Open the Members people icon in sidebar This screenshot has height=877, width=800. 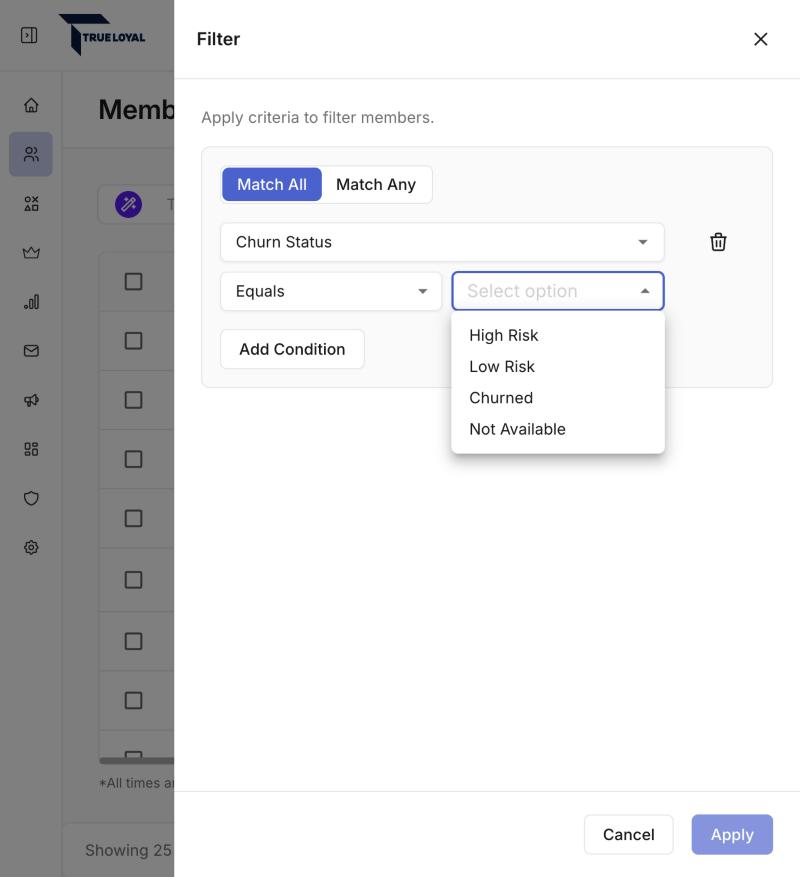(31, 154)
